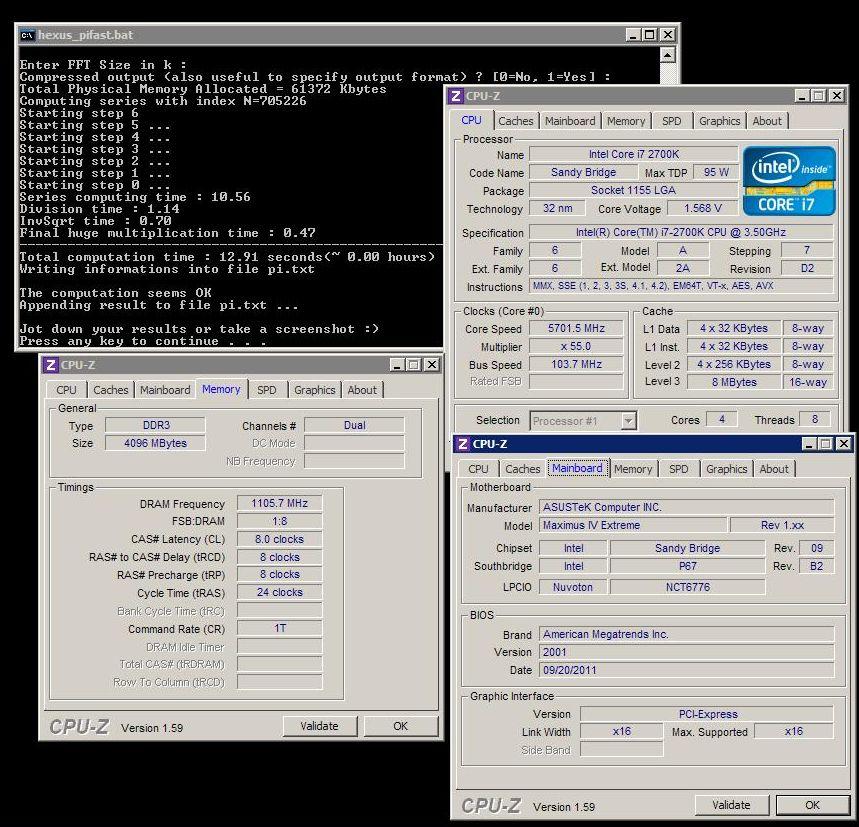859x827 pixels.
Task: Click the BIOS Version 2001 field
Action: tap(687, 652)
